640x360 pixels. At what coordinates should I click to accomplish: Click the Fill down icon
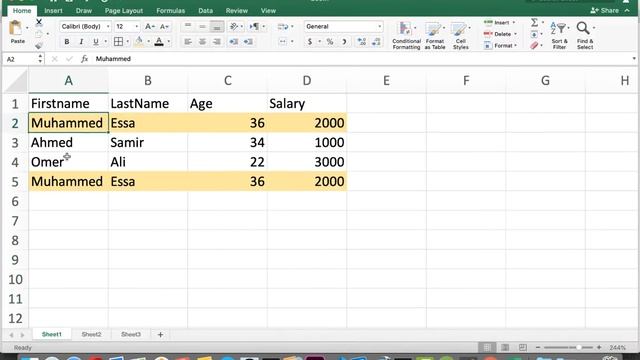tap(534, 34)
